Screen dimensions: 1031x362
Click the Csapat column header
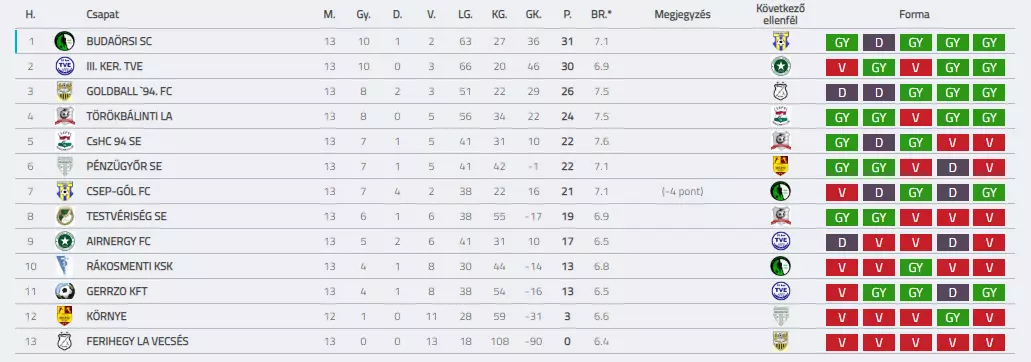coord(103,14)
